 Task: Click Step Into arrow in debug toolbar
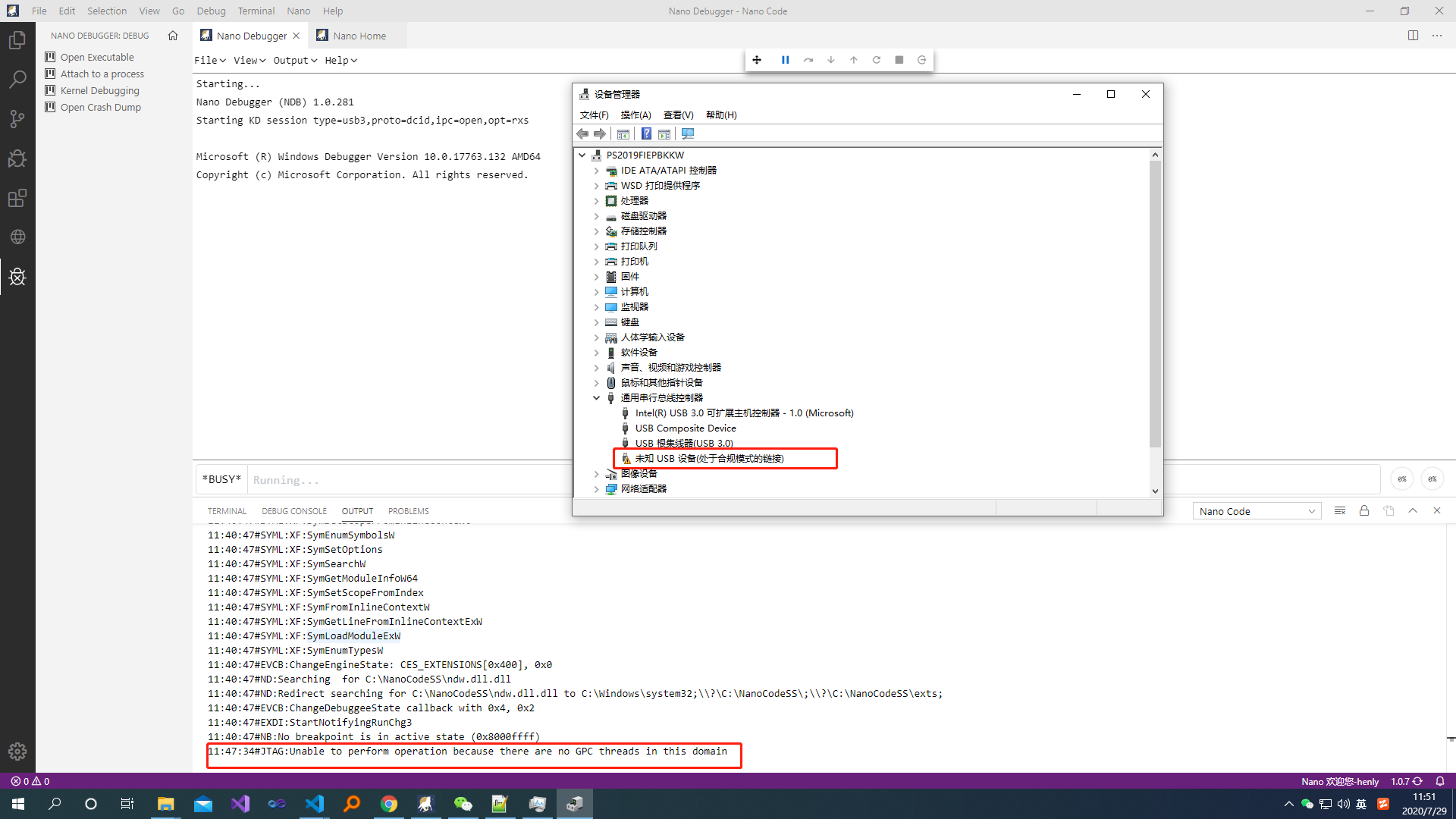click(x=831, y=60)
